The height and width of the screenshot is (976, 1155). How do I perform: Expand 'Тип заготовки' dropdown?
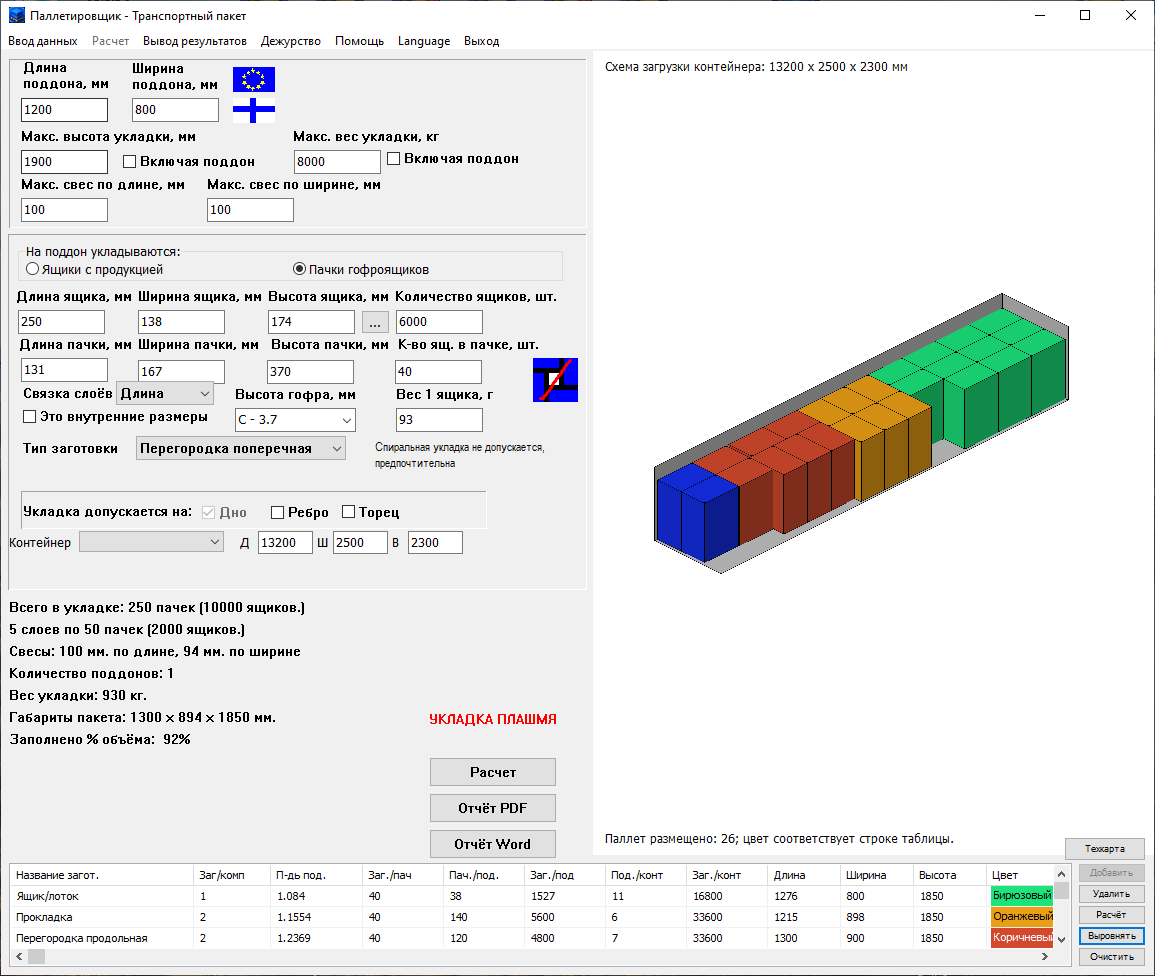point(241,449)
